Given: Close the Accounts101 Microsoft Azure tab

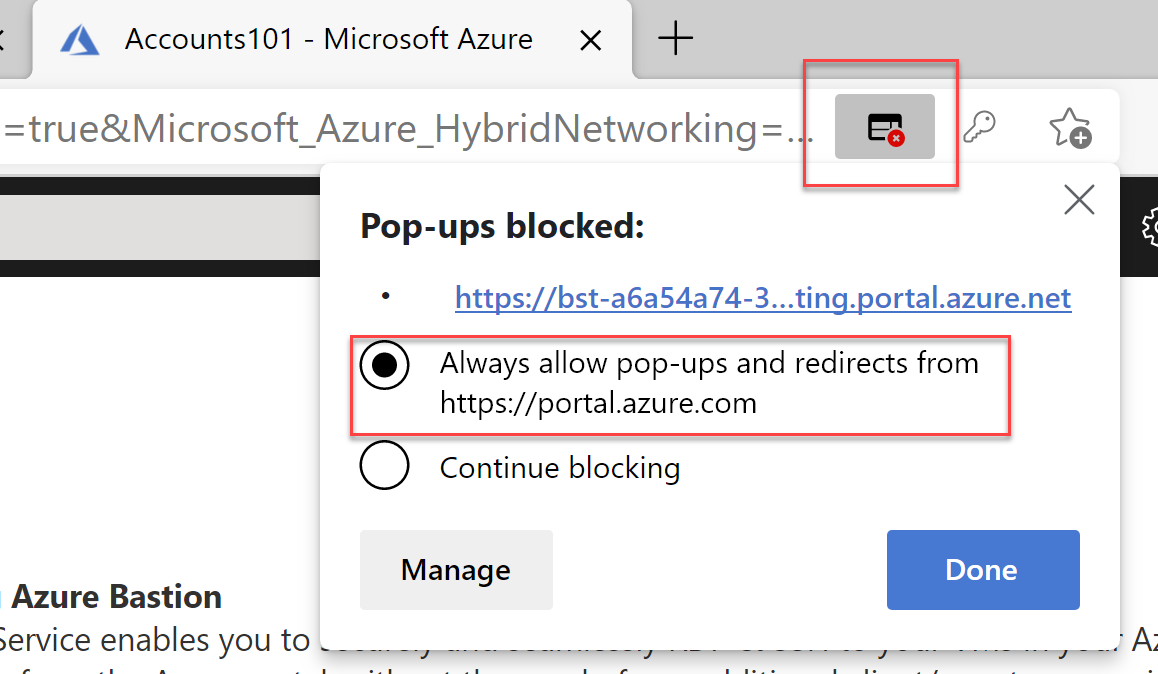Looking at the screenshot, I should pyautogui.click(x=591, y=40).
